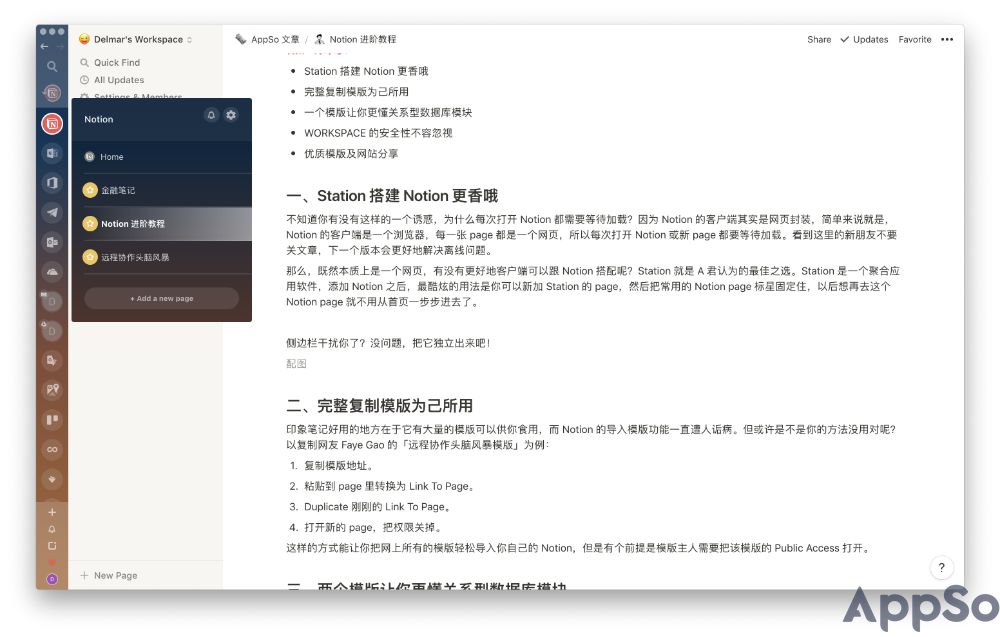1000x637 pixels.
Task: Go to AppSo 文章 breadcrumb
Action: point(267,40)
